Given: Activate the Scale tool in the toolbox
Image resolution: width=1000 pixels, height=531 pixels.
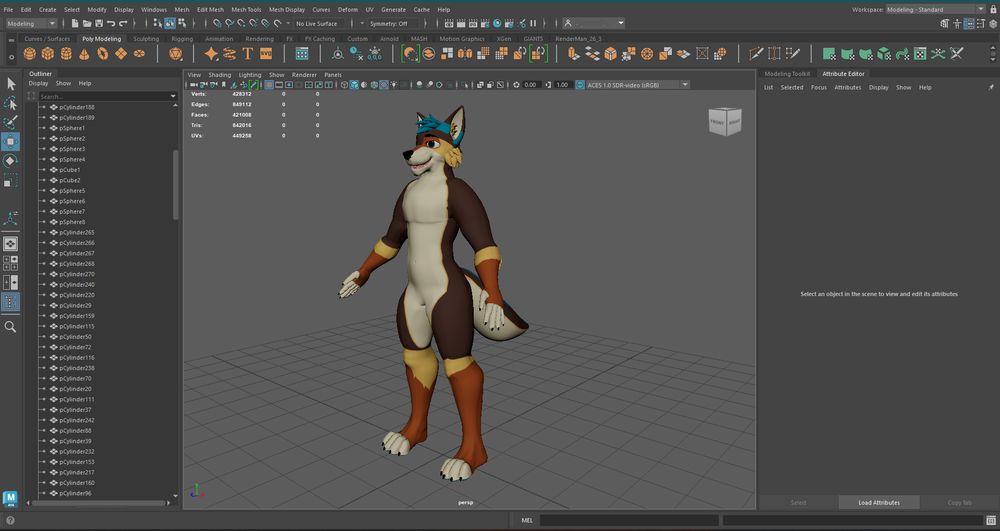Looking at the screenshot, I should click(11, 181).
